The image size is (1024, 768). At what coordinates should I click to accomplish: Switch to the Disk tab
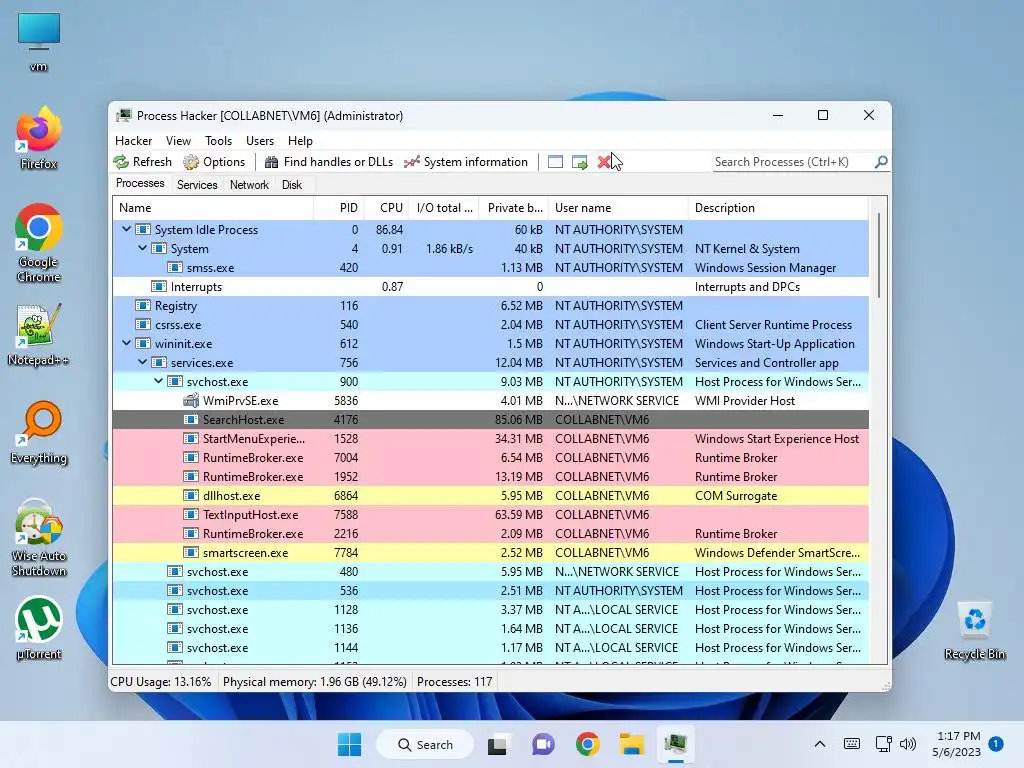click(292, 185)
